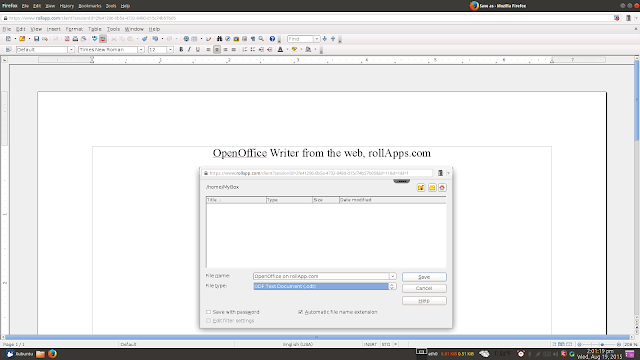The height and width of the screenshot is (360, 640).
Task: Open the paragraph style Default dropdown
Action: tap(71, 49)
